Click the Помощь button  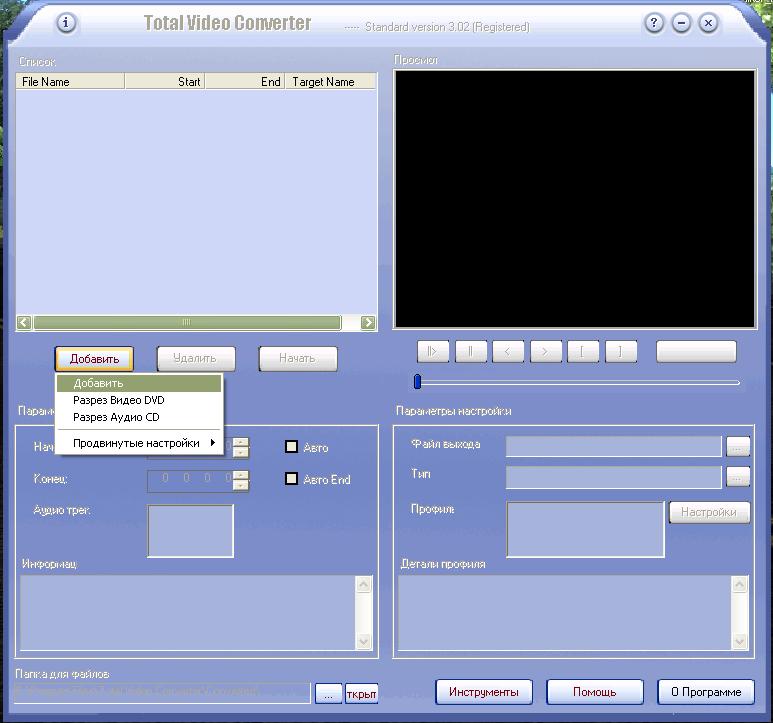[595, 692]
